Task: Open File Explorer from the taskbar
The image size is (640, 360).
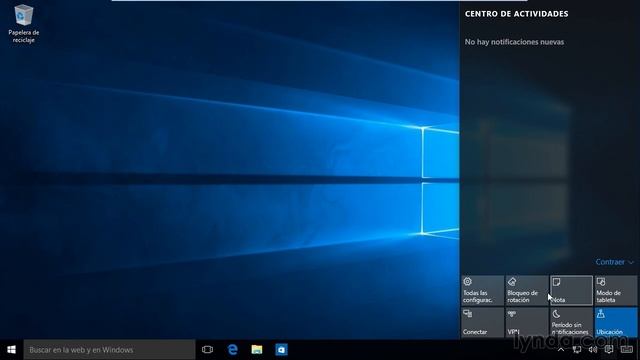Action: point(257,350)
